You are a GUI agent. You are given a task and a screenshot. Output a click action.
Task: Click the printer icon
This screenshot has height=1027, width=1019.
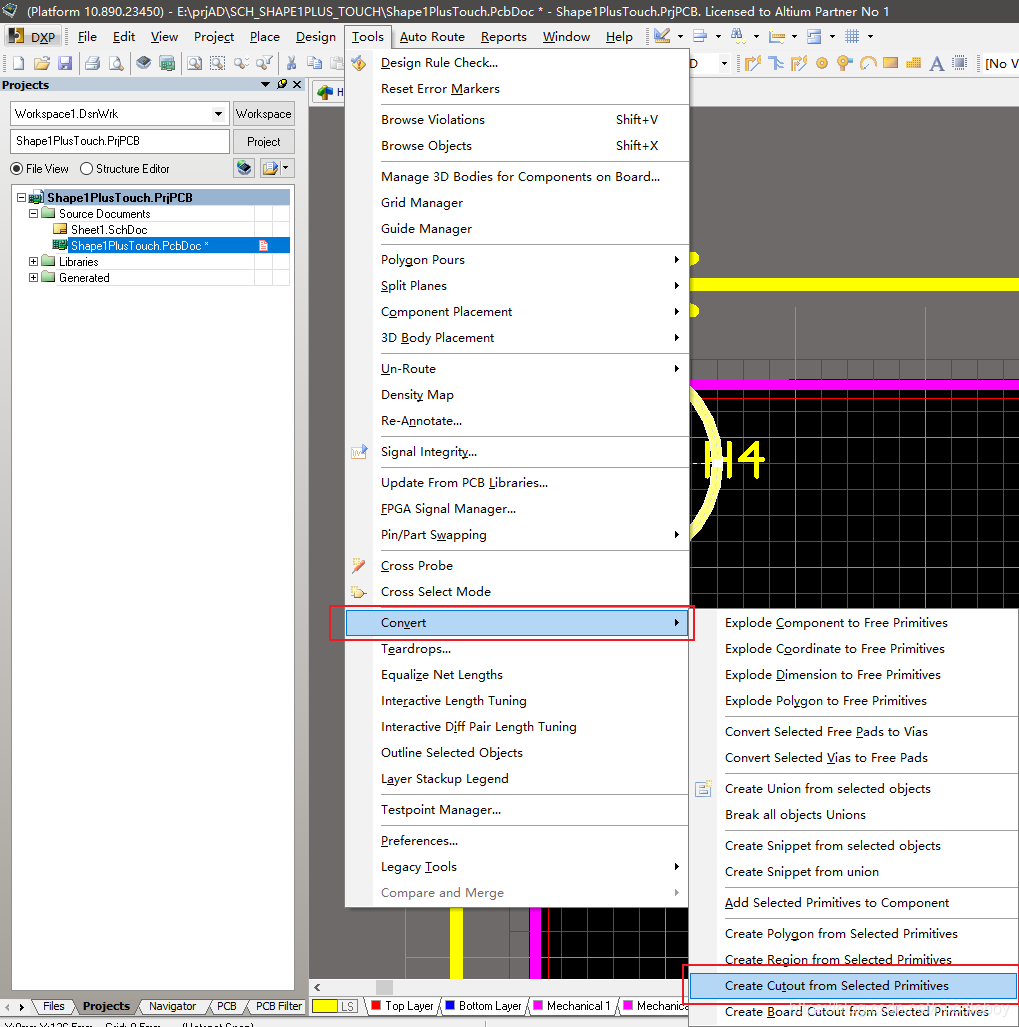(92, 63)
